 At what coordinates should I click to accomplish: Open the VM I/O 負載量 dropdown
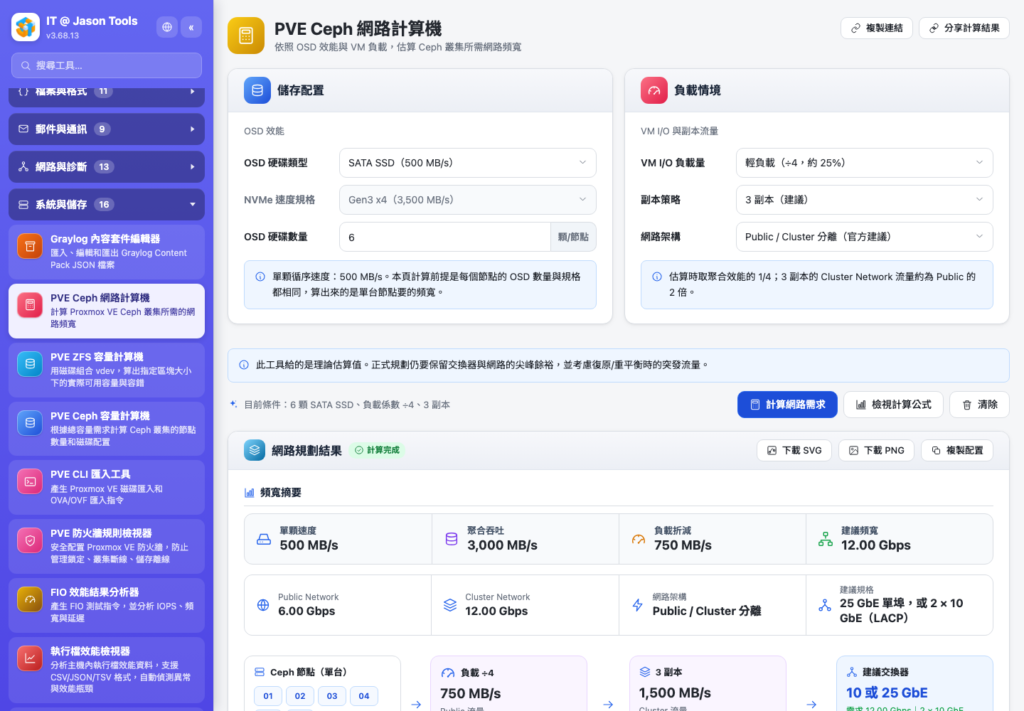pyautogui.click(x=864, y=163)
